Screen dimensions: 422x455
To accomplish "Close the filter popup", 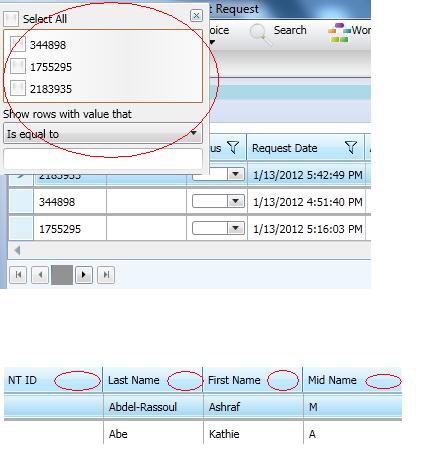I will coord(196,15).
